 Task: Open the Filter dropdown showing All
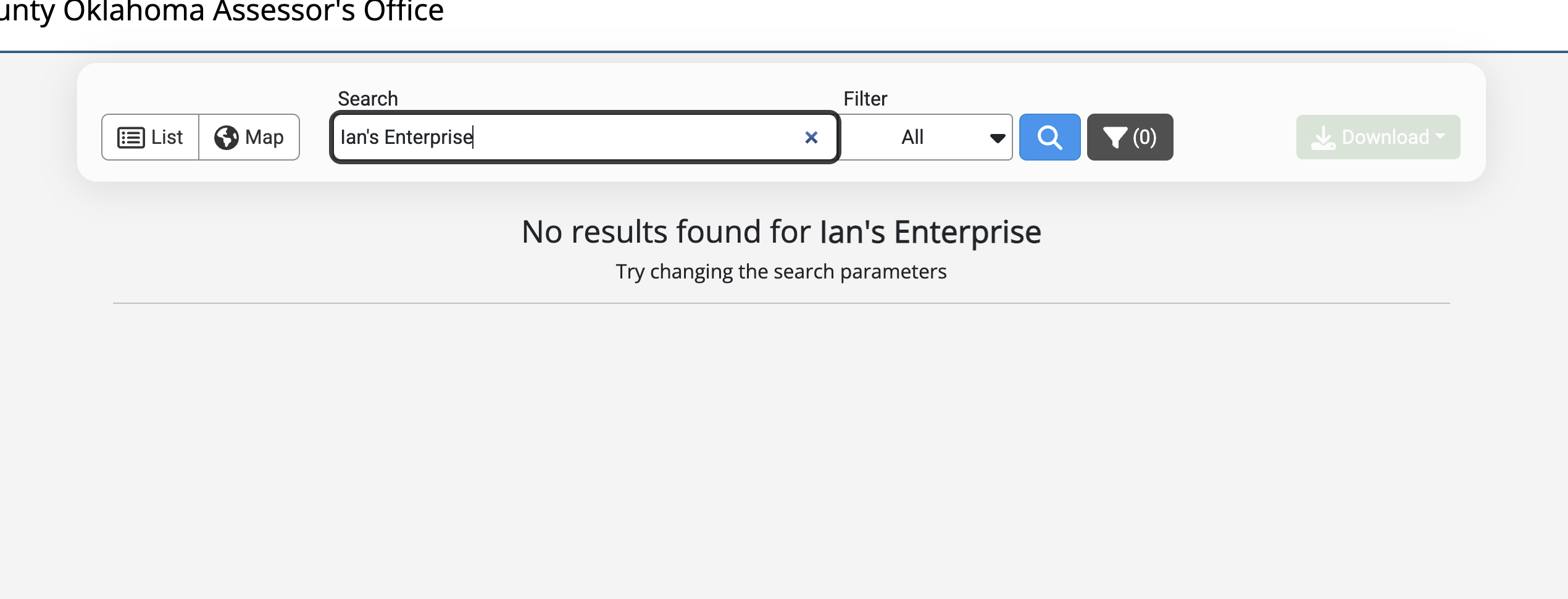(x=926, y=137)
